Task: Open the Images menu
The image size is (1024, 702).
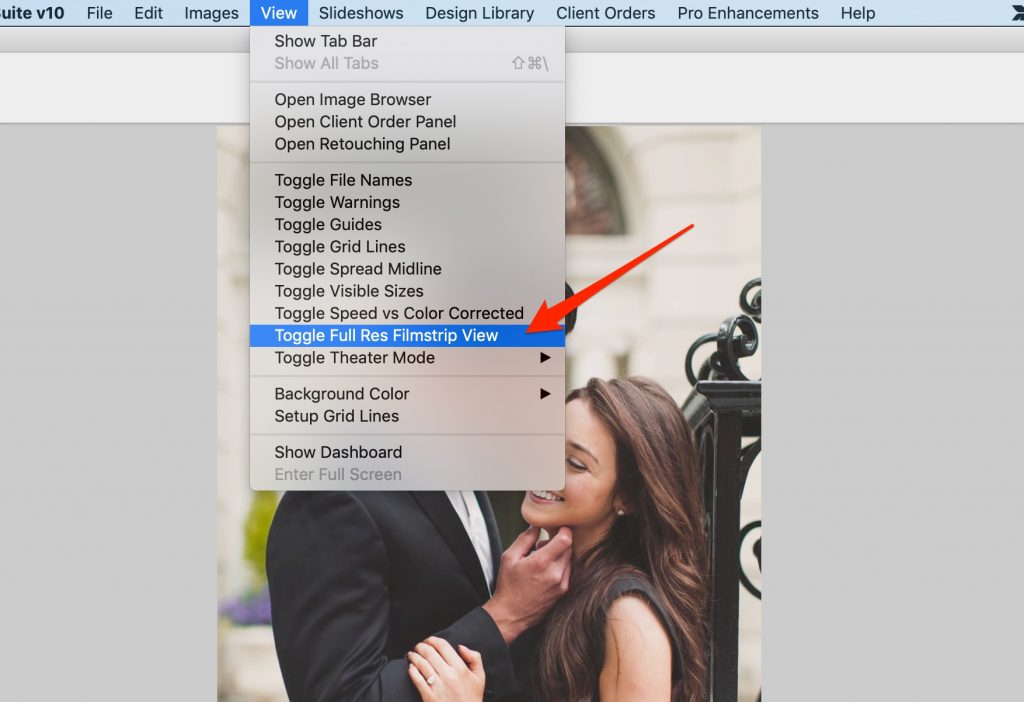Action: [211, 13]
